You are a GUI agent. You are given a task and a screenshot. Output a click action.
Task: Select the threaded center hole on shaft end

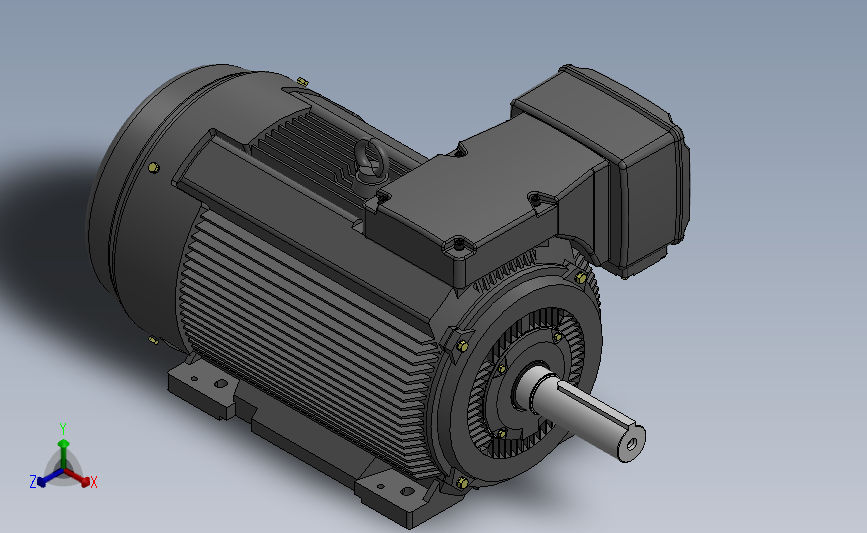(631, 443)
